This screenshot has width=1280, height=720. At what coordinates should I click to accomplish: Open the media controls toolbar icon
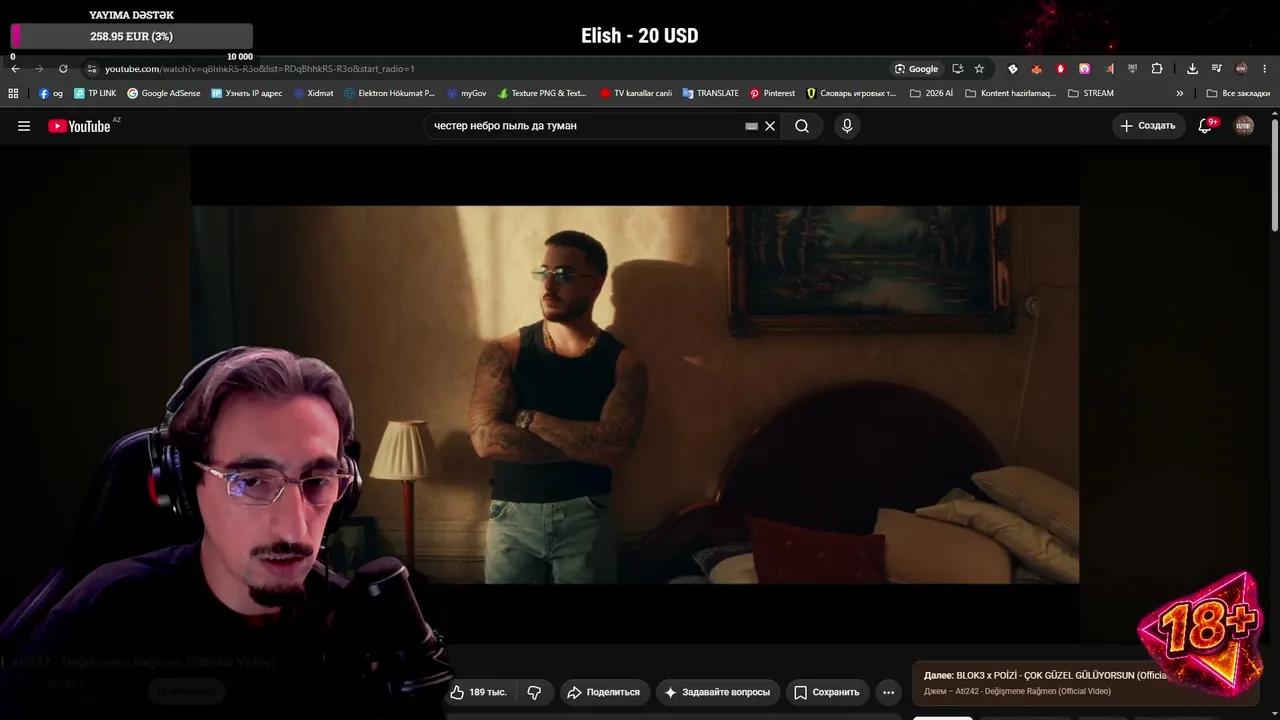1216,69
